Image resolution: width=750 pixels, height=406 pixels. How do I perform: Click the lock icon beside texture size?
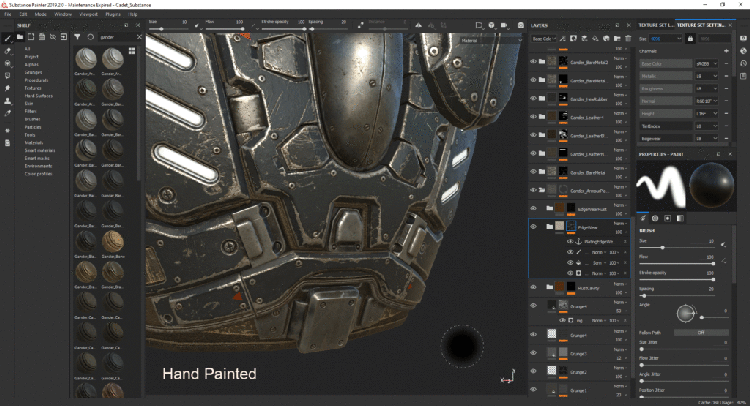click(690, 37)
